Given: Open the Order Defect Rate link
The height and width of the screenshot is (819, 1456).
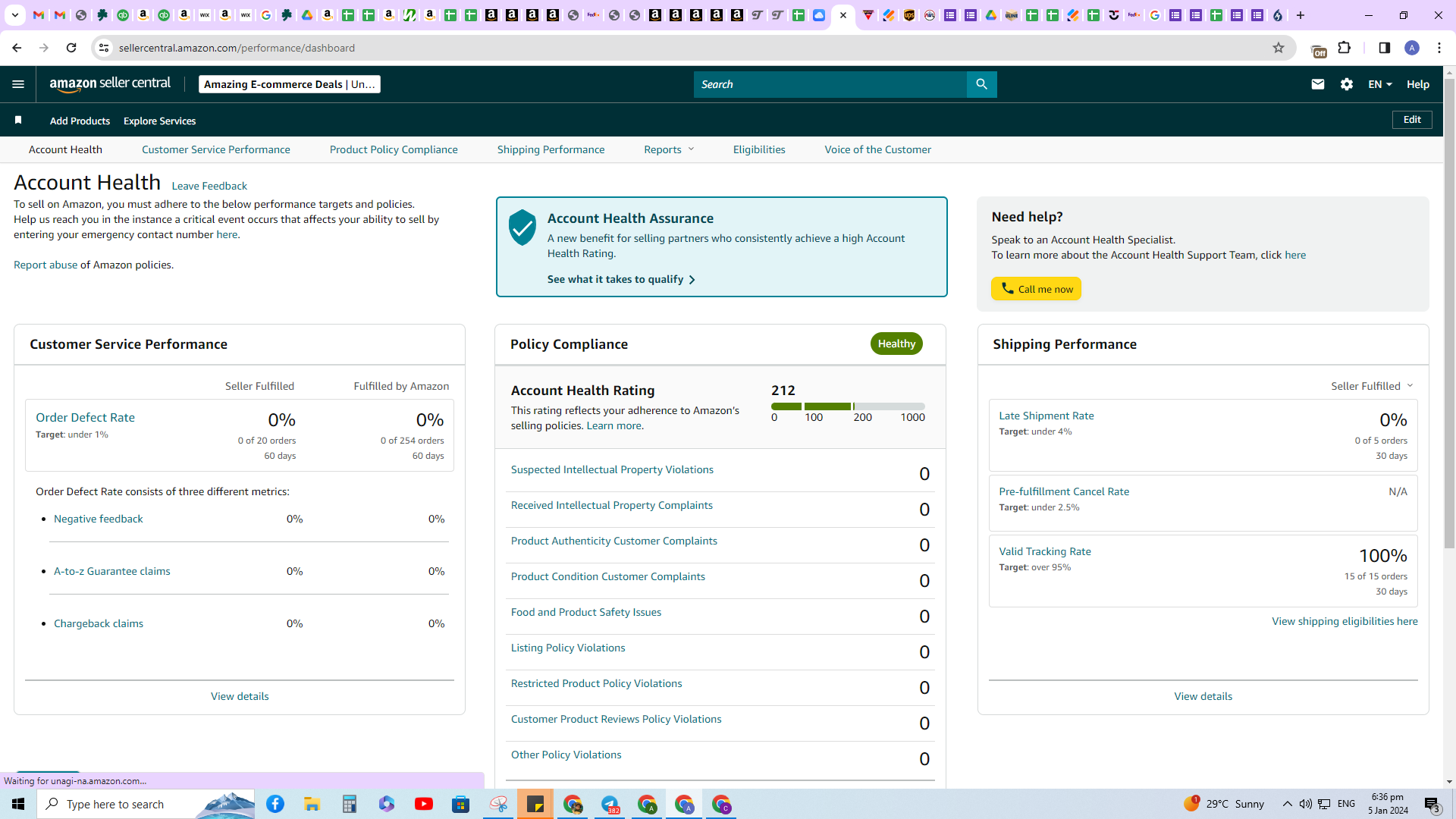Looking at the screenshot, I should (85, 417).
